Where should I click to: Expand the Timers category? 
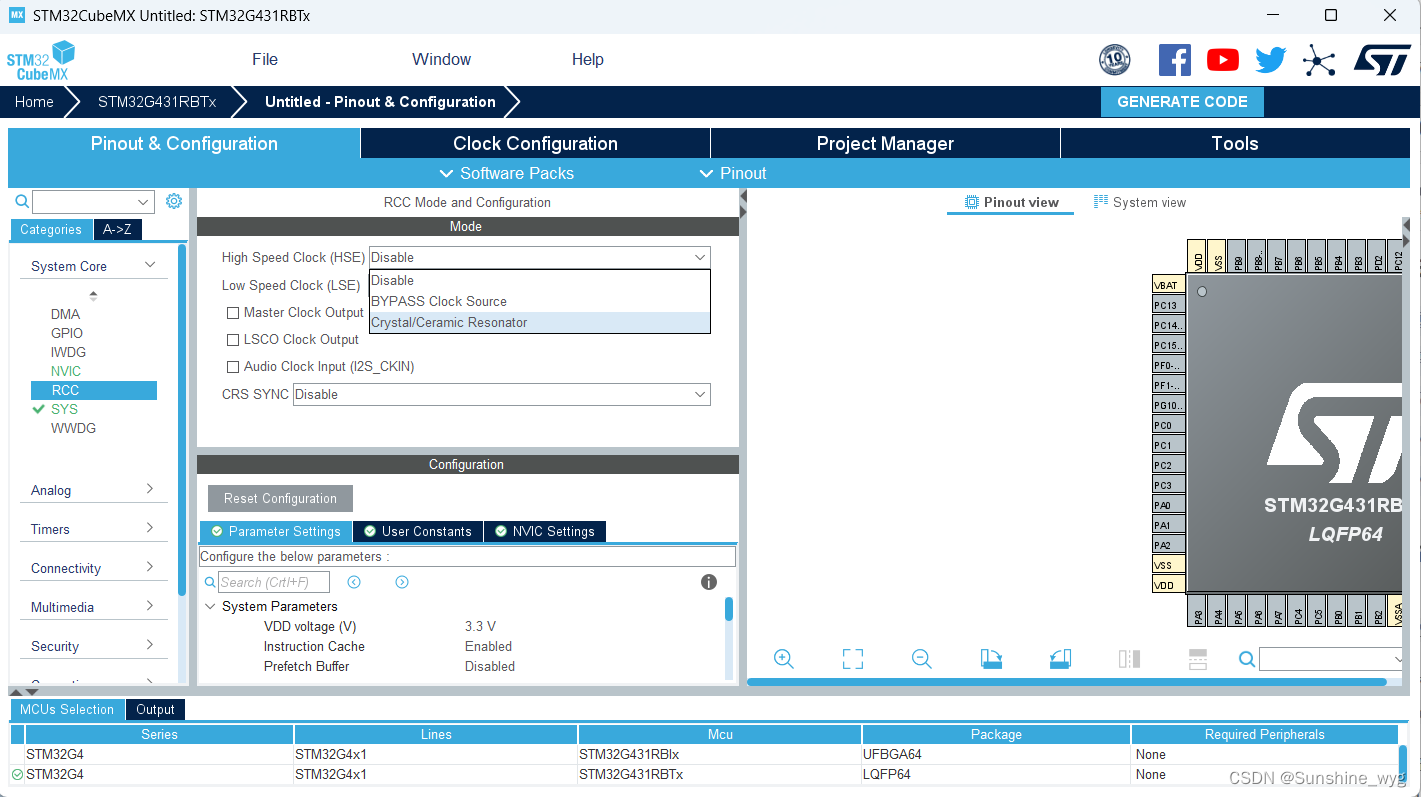tap(94, 529)
